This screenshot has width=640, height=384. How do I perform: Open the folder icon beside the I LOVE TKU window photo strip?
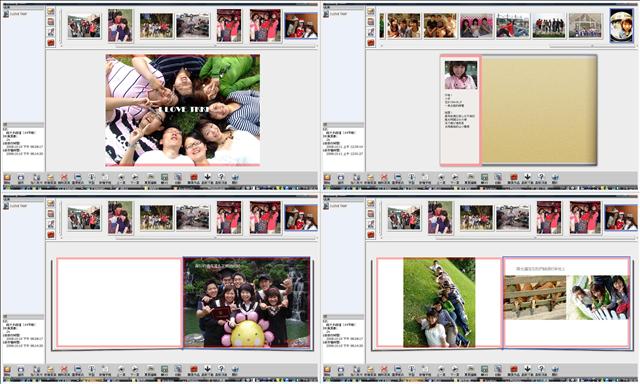[51, 11]
